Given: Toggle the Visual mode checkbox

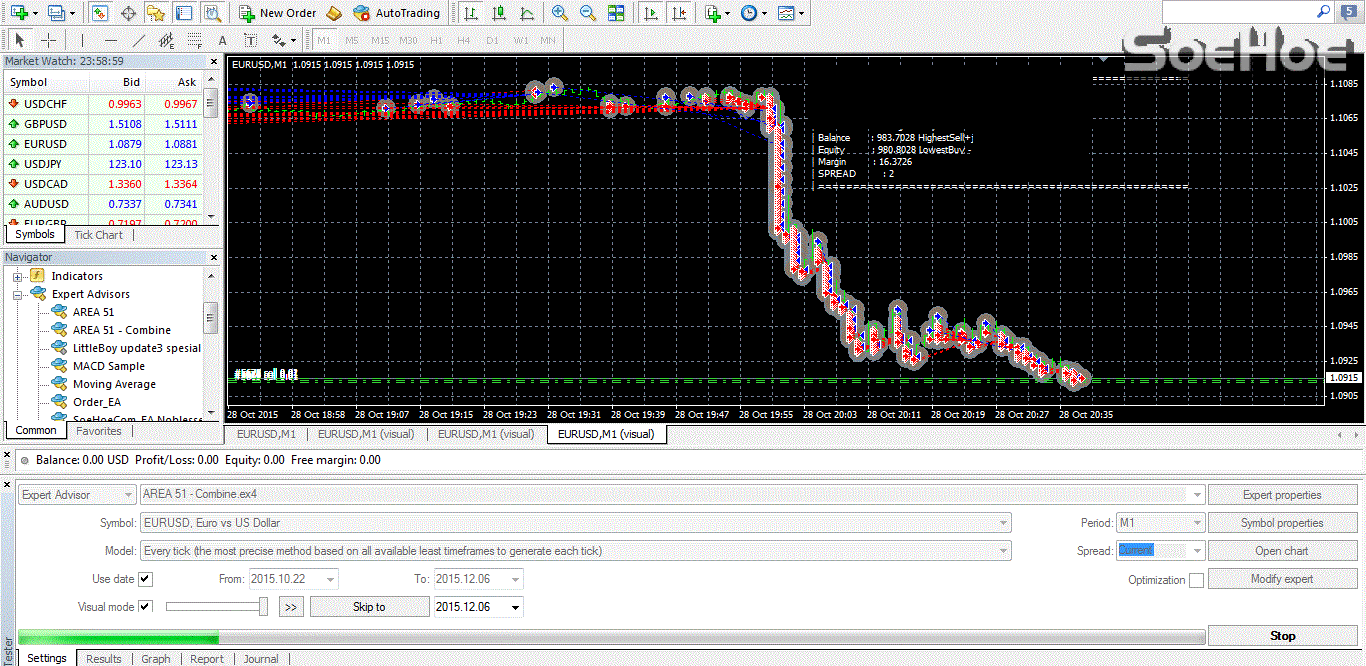Looking at the screenshot, I should 145,607.
